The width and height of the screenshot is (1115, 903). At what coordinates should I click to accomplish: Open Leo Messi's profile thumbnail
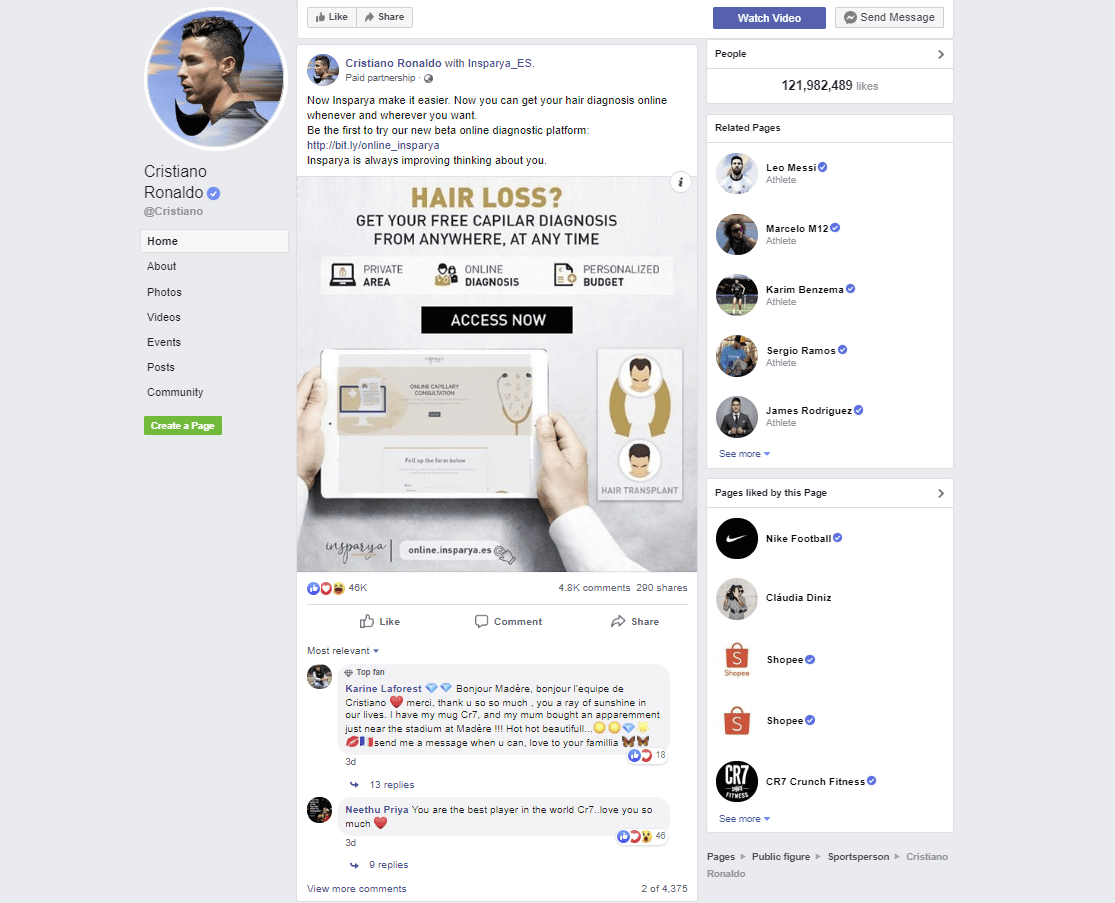[737, 173]
